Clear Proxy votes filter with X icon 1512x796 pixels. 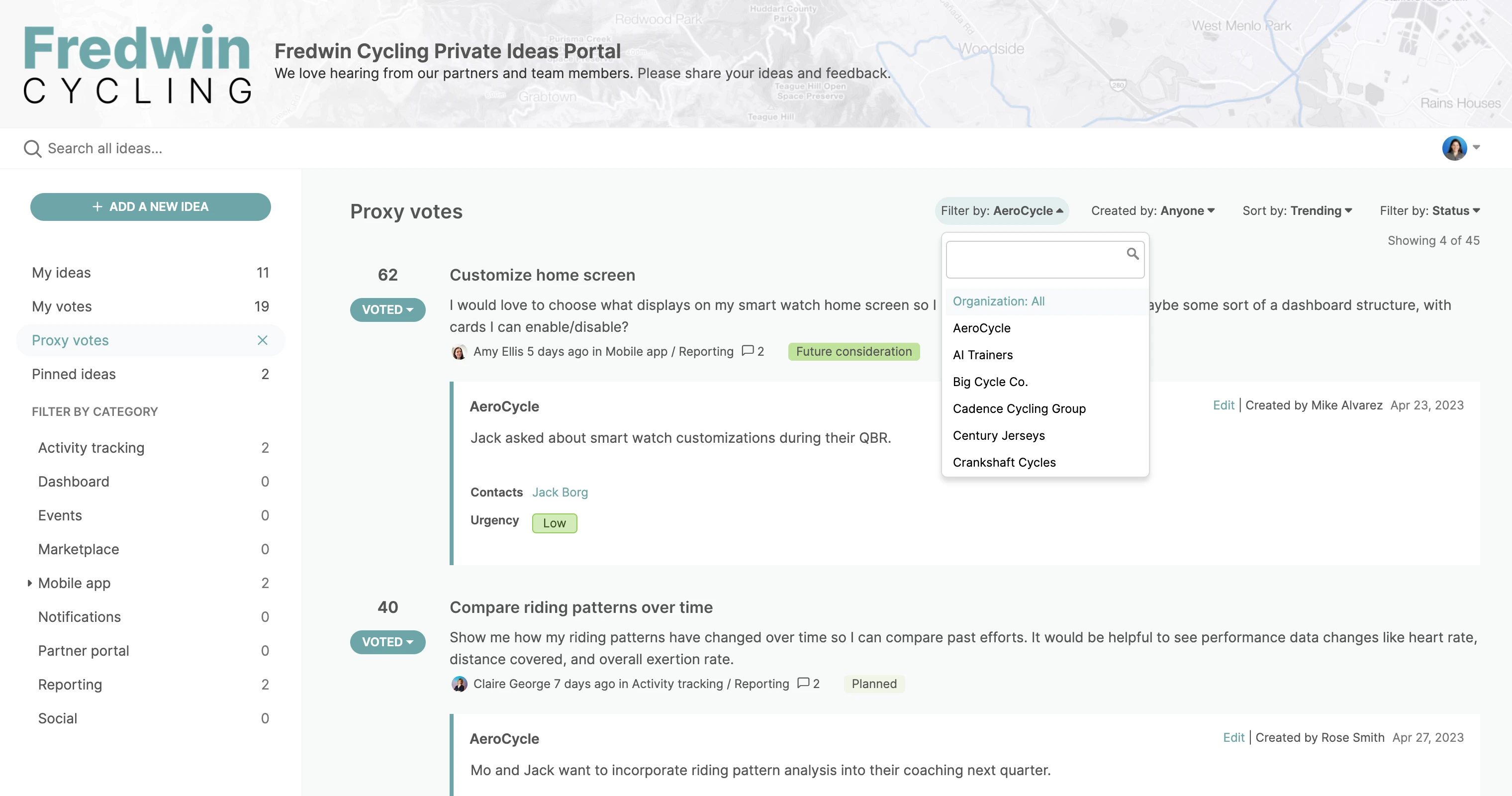point(263,340)
